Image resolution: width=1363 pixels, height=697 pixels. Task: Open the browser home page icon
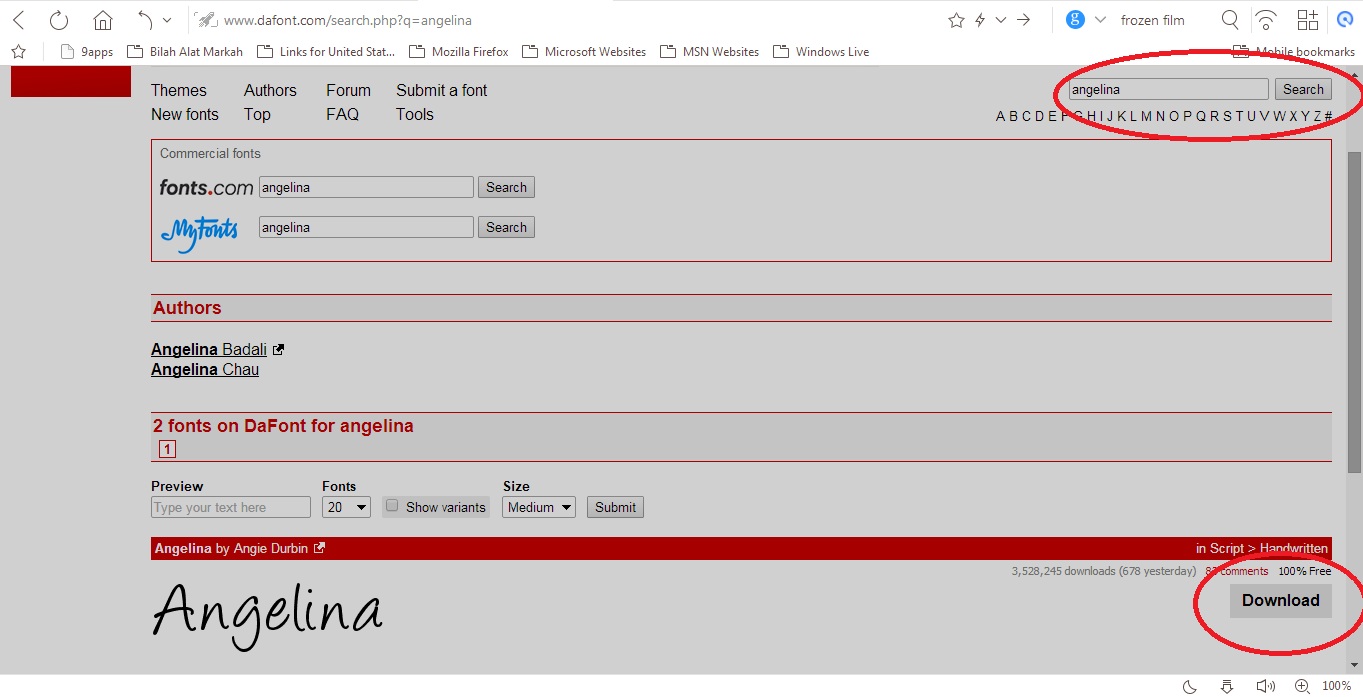pos(102,20)
